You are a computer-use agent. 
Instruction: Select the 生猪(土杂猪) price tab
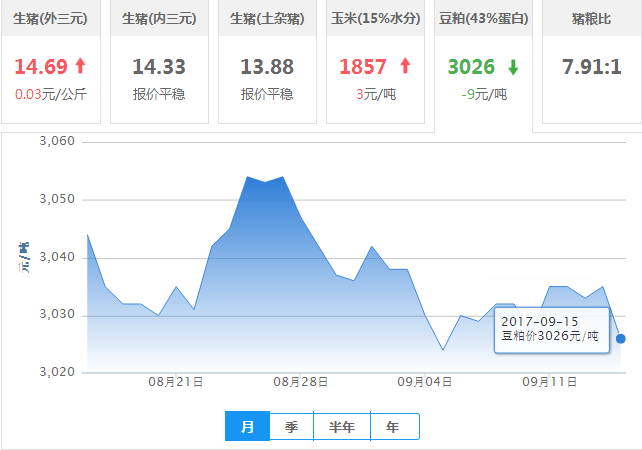coord(267,61)
